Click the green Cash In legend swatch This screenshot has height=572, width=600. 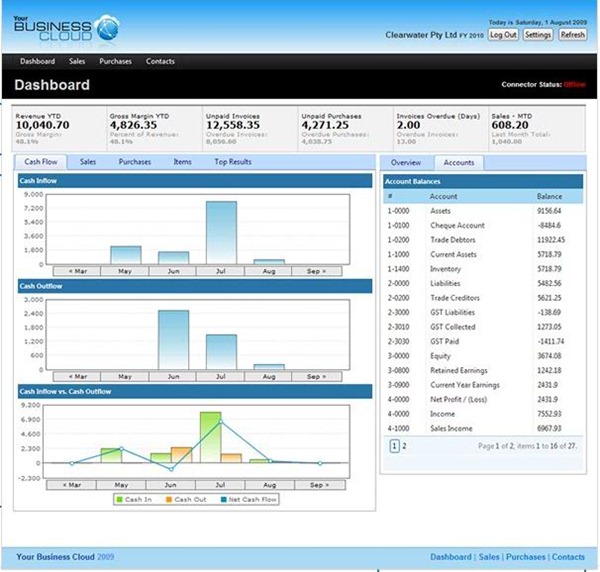coord(119,500)
